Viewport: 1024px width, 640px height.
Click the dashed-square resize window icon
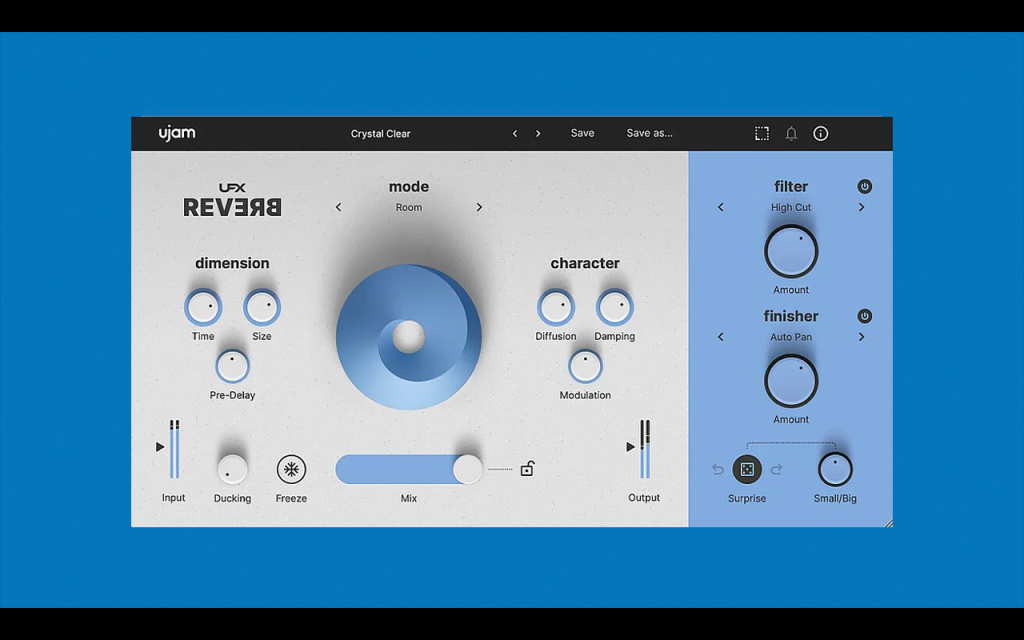click(761, 133)
